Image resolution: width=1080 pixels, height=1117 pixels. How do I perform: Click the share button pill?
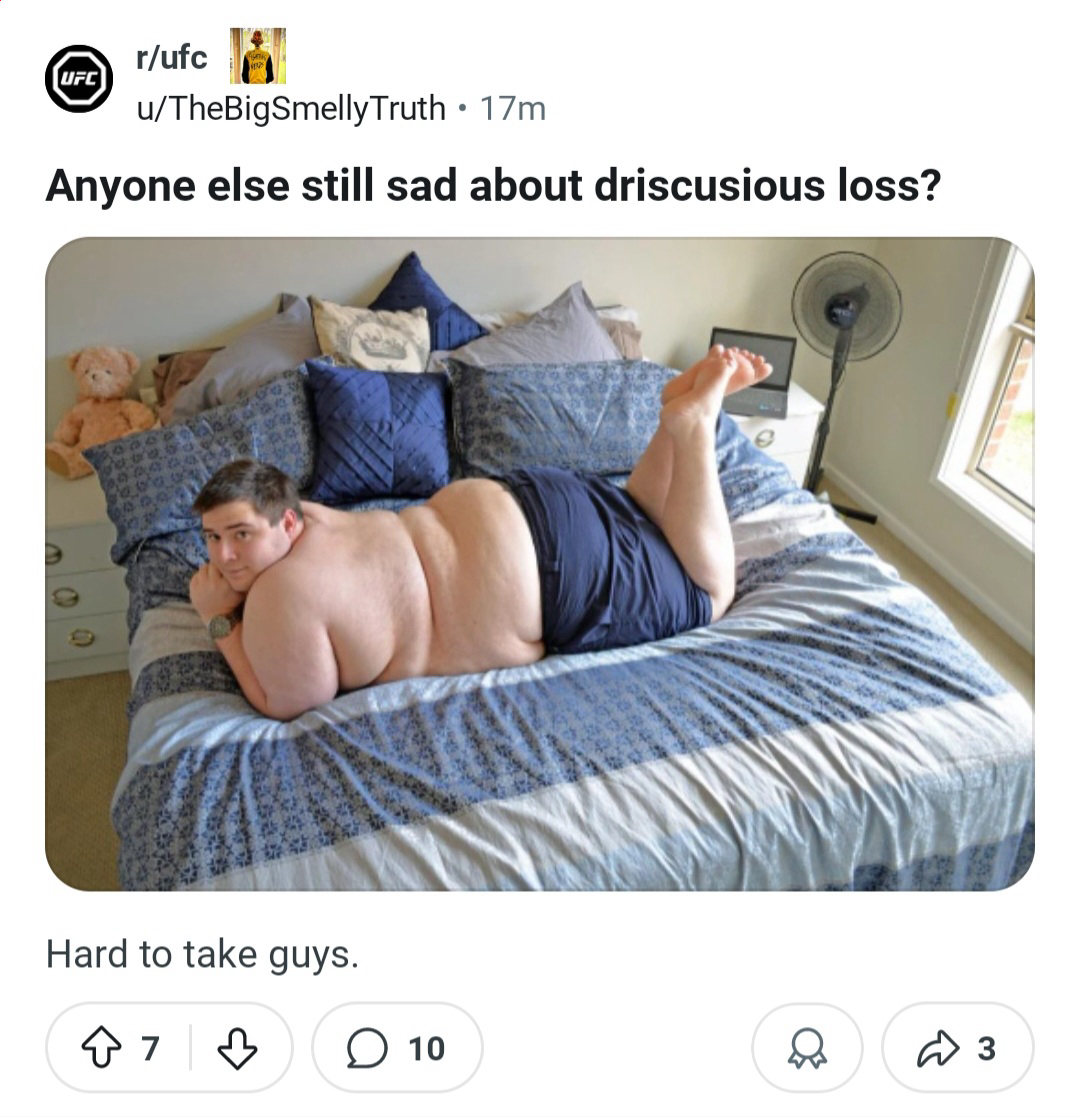(957, 1048)
